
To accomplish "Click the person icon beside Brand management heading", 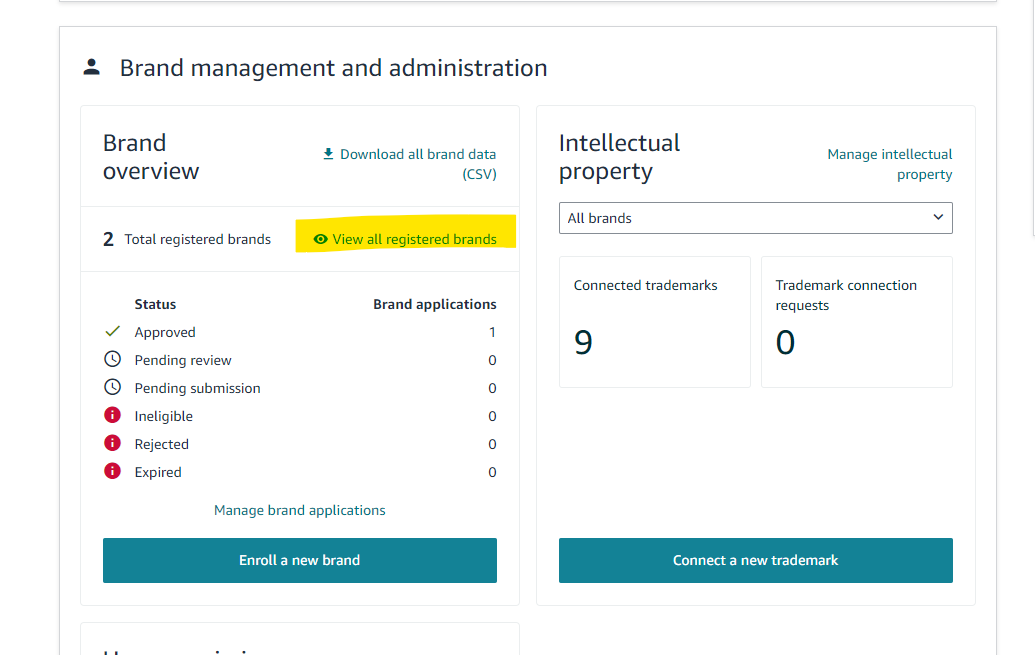I will [x=92, y=67].
